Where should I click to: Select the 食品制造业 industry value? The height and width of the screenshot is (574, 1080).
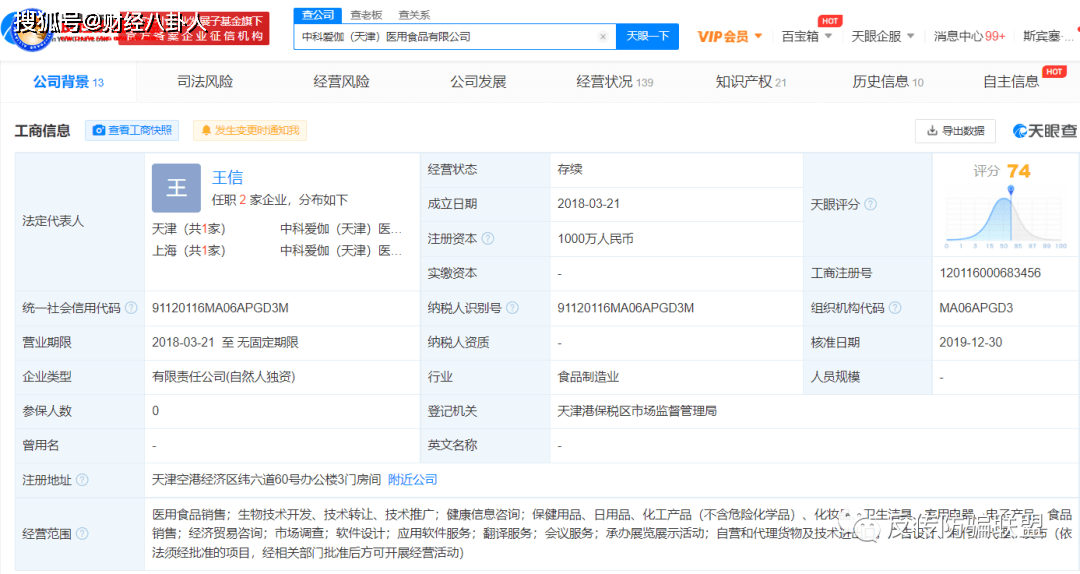click(588, 377)
